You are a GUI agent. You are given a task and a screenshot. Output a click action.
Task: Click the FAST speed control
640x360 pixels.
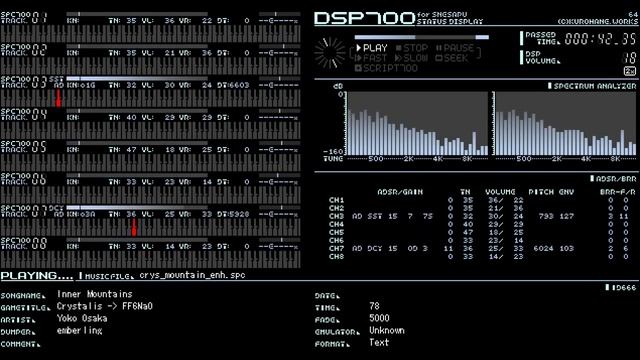[371, 58]
